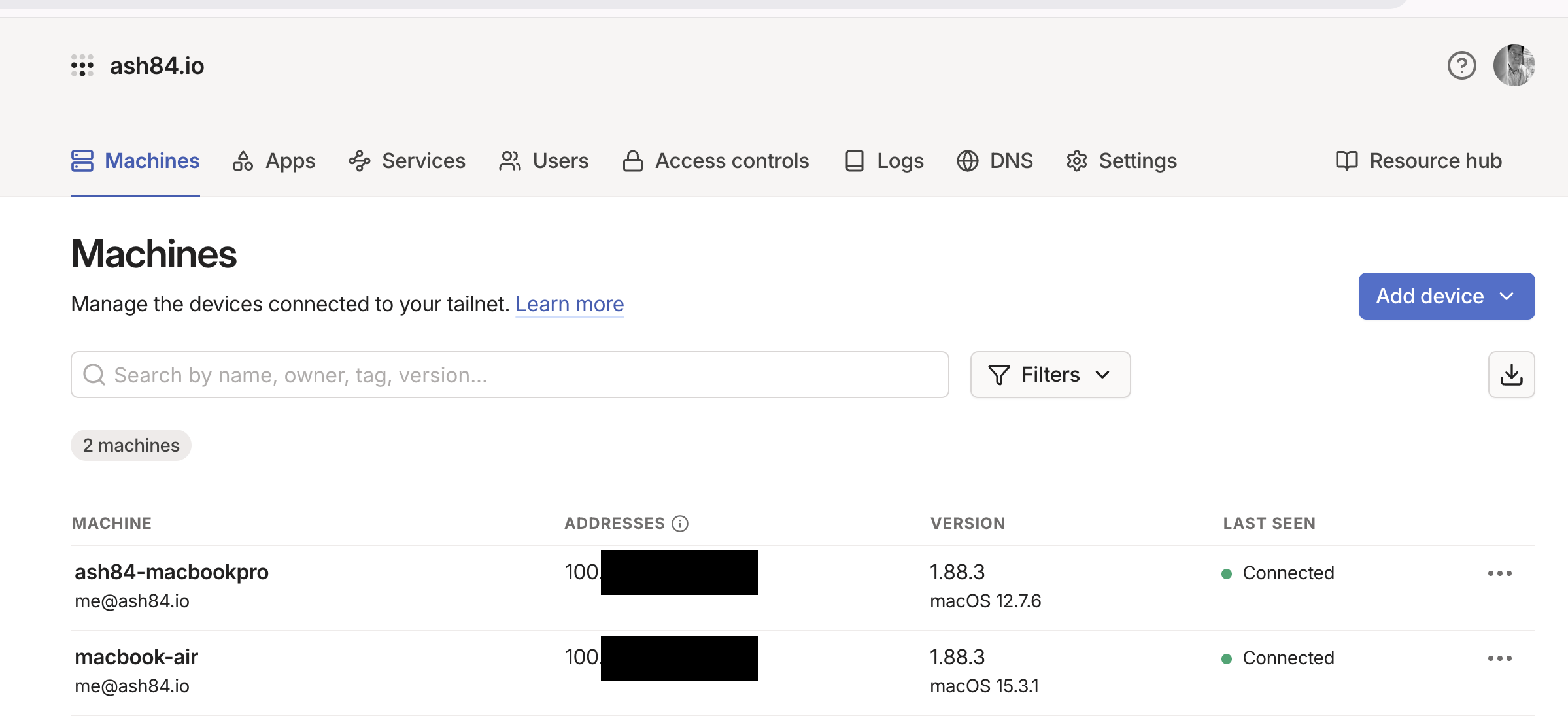Screen dimensions: 1568x727
Task: Click the Tailscale dots logo icon
Action: click(82, 65)
